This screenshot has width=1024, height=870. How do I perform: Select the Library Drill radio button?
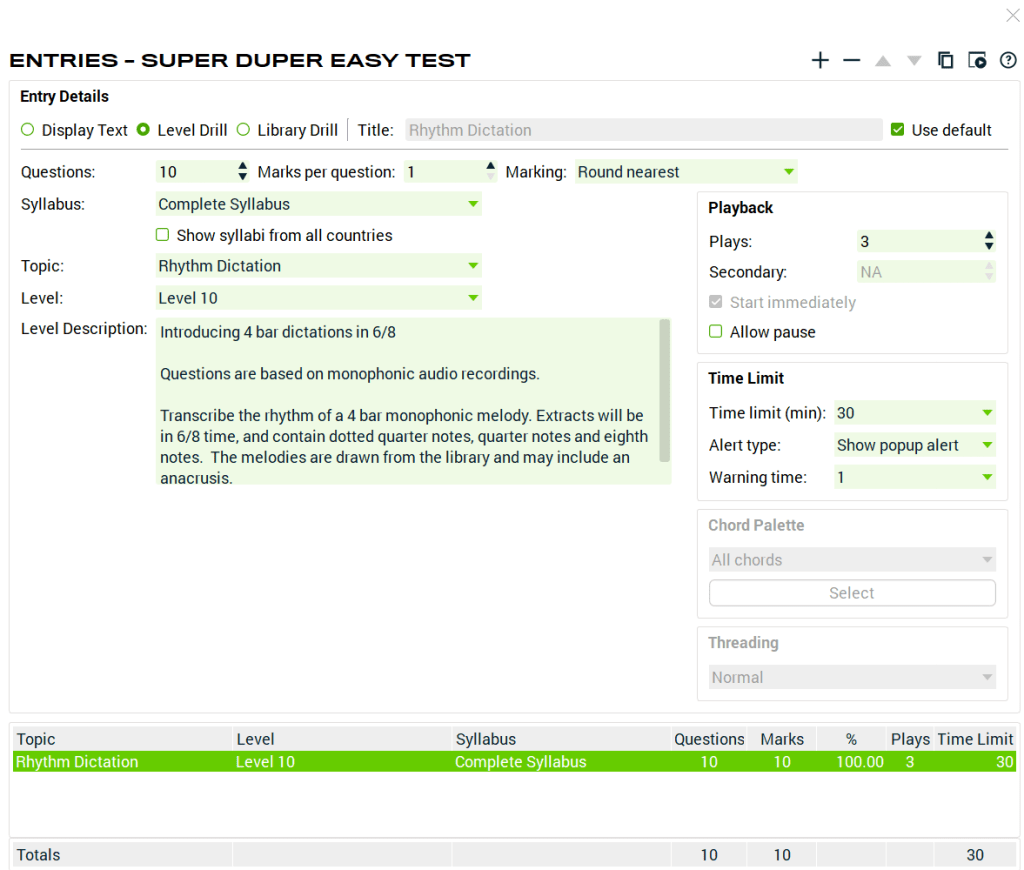[243, 130]
